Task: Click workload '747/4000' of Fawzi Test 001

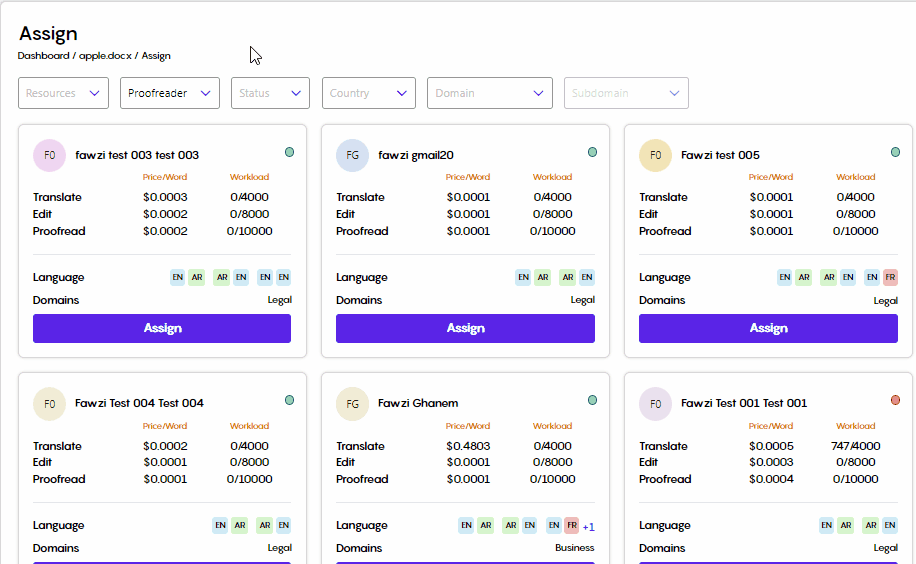Action: click(x=855, y=446)
